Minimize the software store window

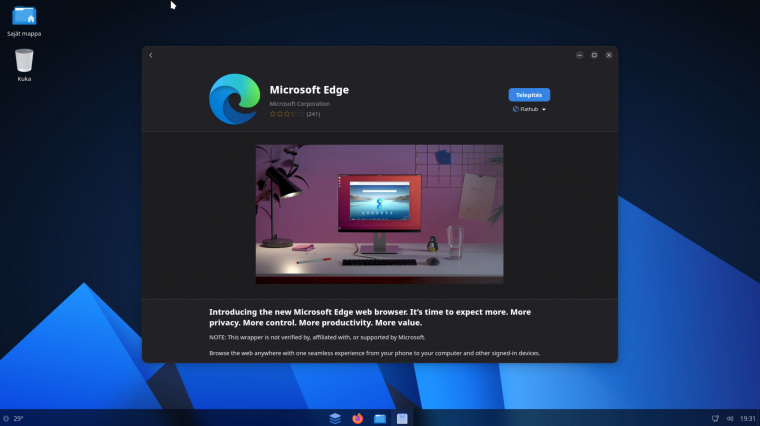pos(579,55)
